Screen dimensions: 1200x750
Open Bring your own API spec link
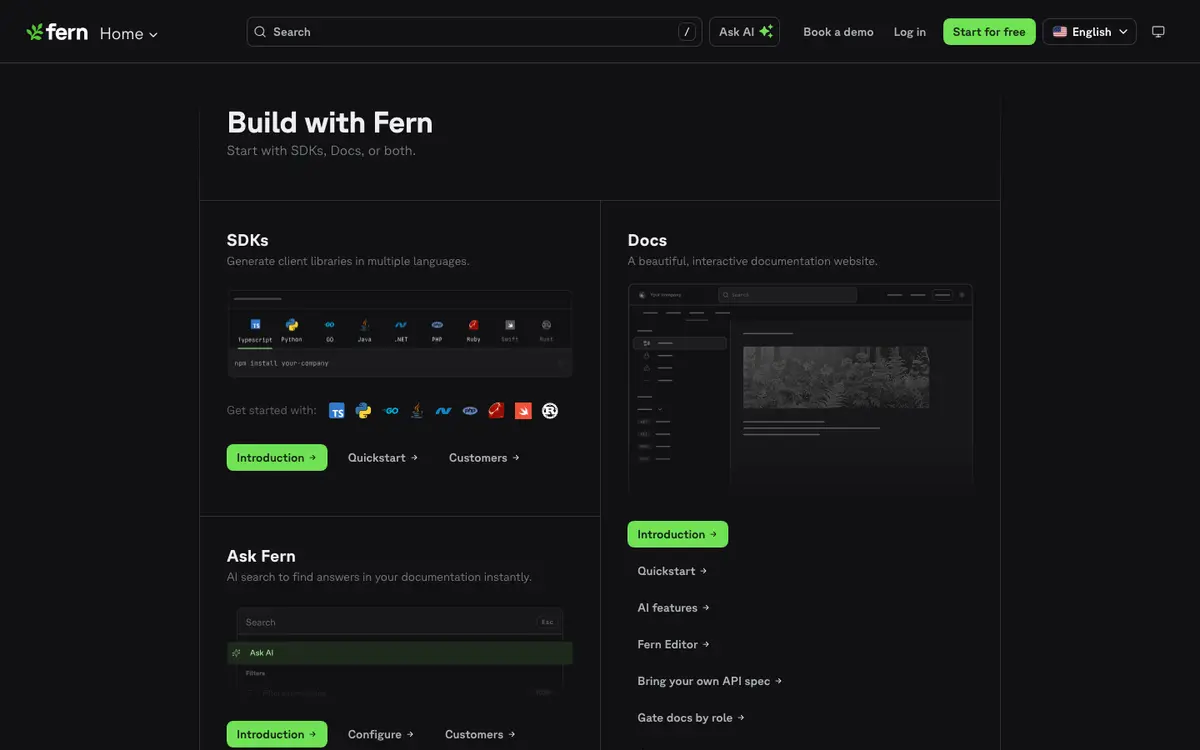(710, 681)
